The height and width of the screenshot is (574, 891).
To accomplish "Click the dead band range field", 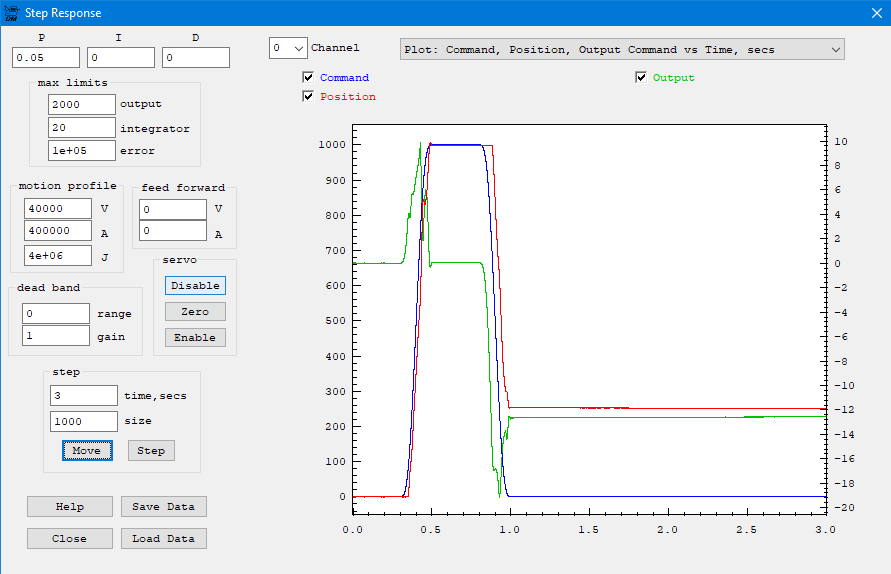I will click(x=56, y=314).
